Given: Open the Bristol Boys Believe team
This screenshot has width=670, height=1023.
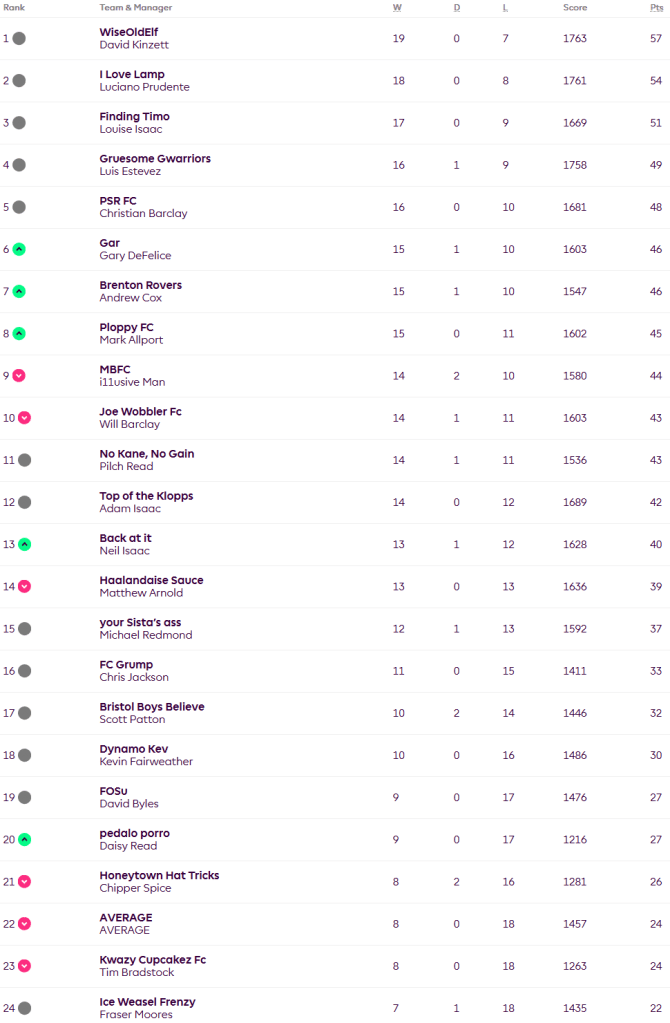Looking at the screenshot, I should click(152, 707).
